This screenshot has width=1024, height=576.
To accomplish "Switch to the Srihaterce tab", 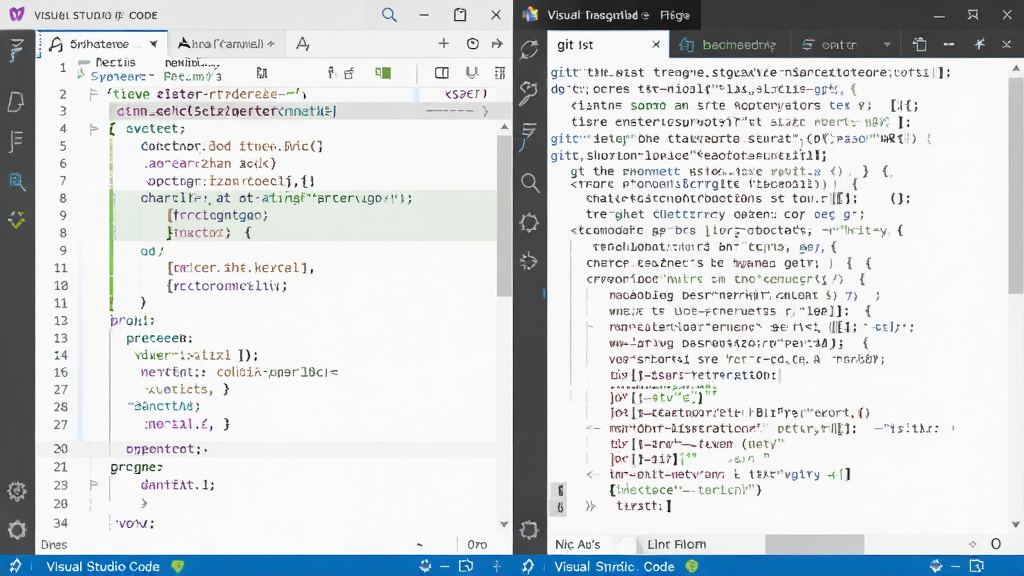I will coord(103,44).
